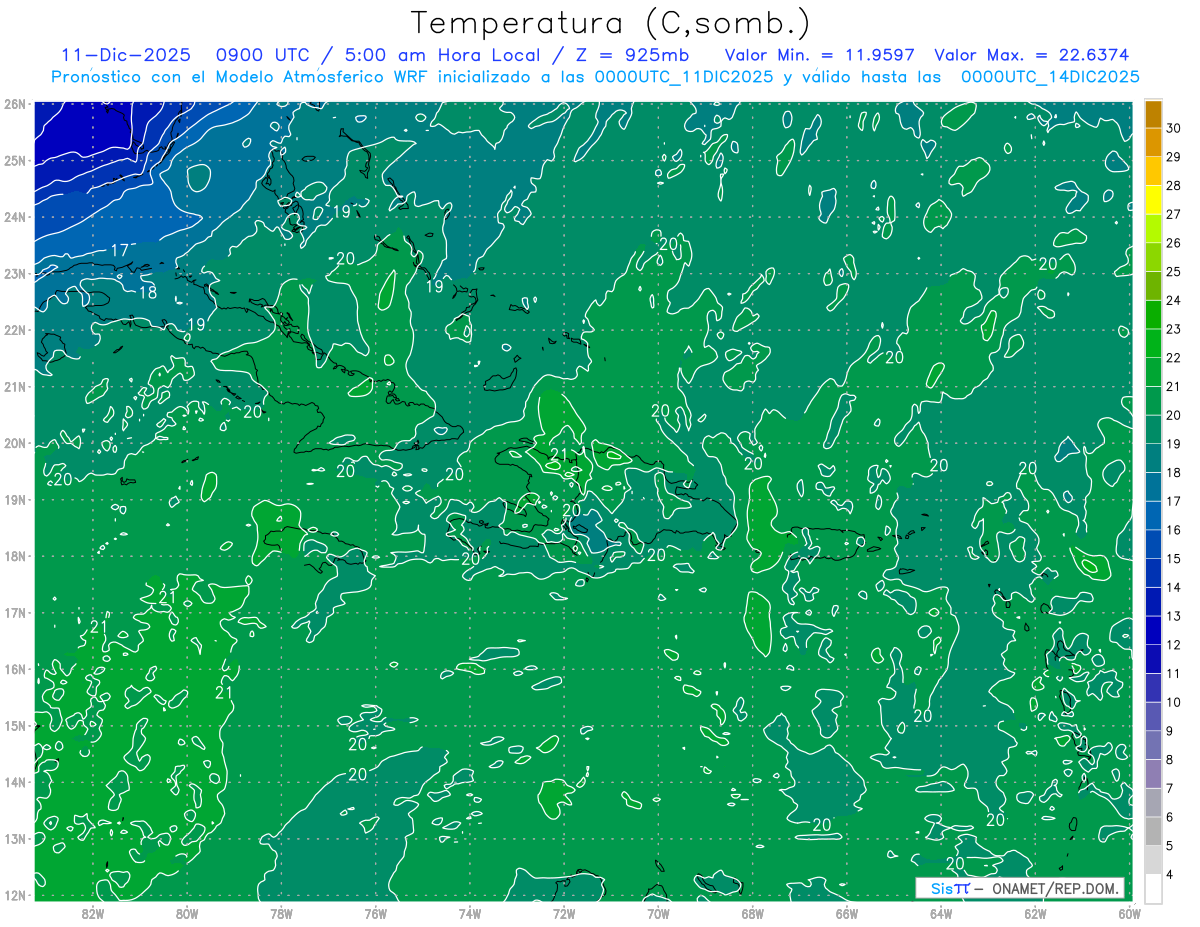1200x927 pixels.
Task: Click the '78W' longitude axis label
Action: pyautogui.click(x=281, y=913)
